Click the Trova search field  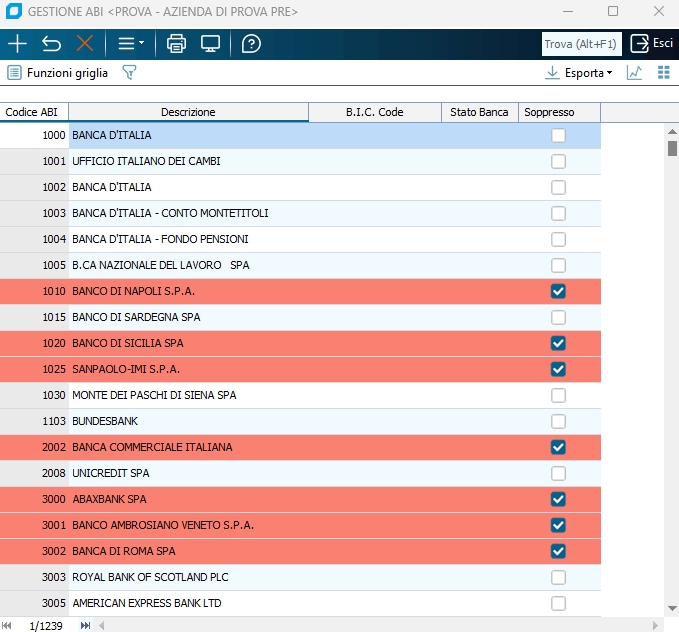[x=581, y=44]
